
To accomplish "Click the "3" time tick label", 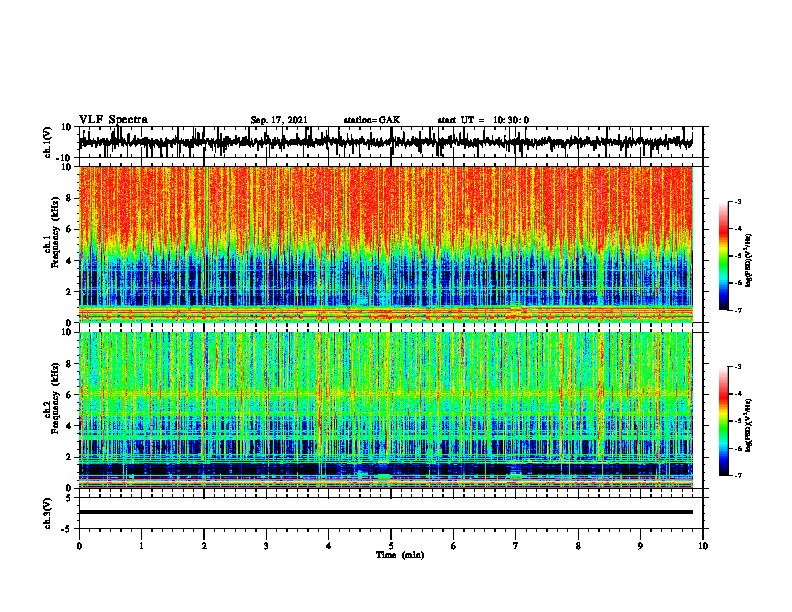I will (x=266, y=546).
